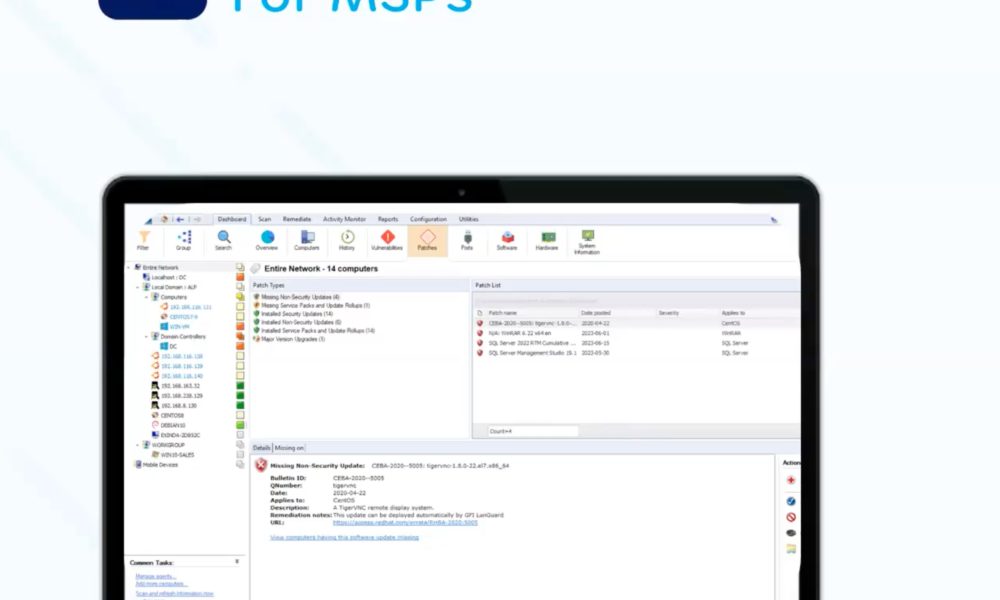Open the Group toolbar icon
The height and width of the screenshot is (600, 1000).
(x=184, y=239)
